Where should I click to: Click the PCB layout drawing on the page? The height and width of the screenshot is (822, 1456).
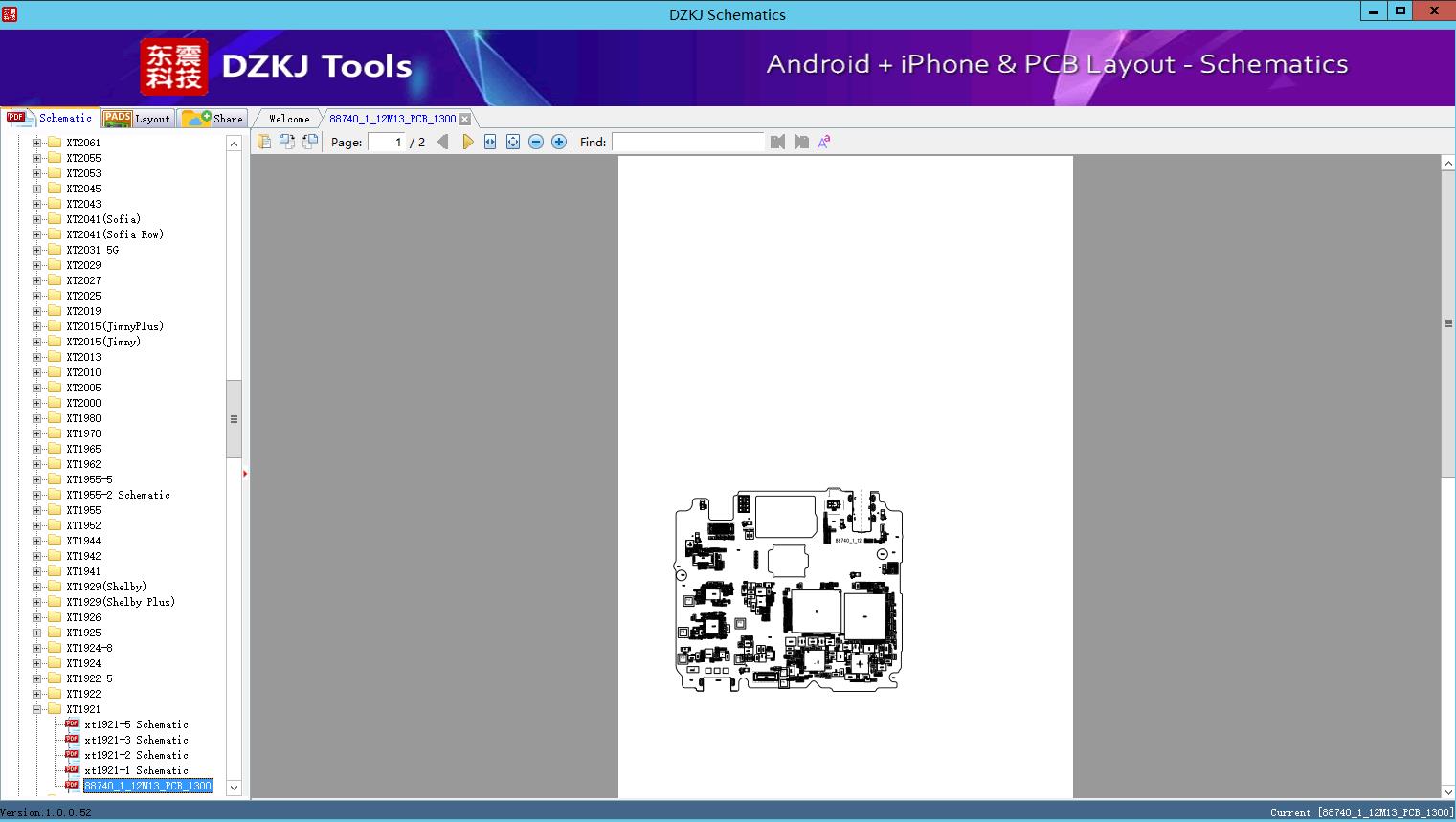tap(789, 589)
